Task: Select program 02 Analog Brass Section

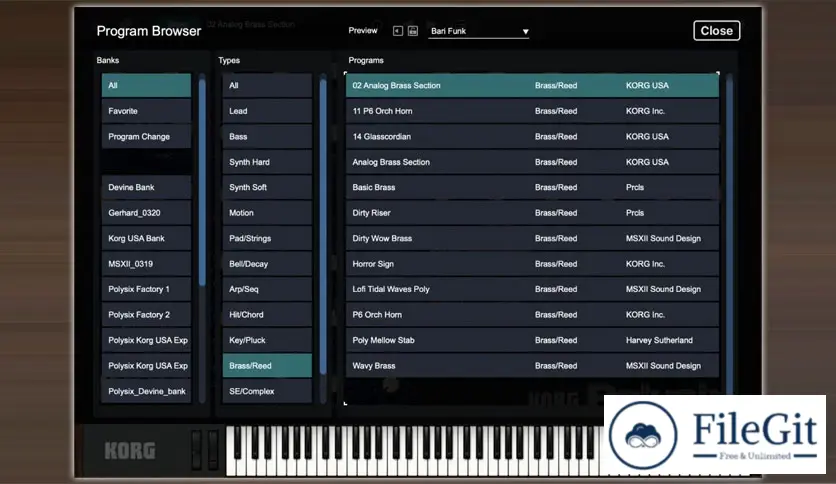Action: (532, 85)
